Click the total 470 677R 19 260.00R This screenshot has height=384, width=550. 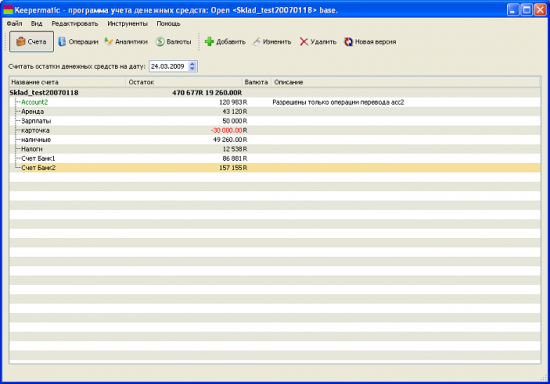(x=207, y=93)
